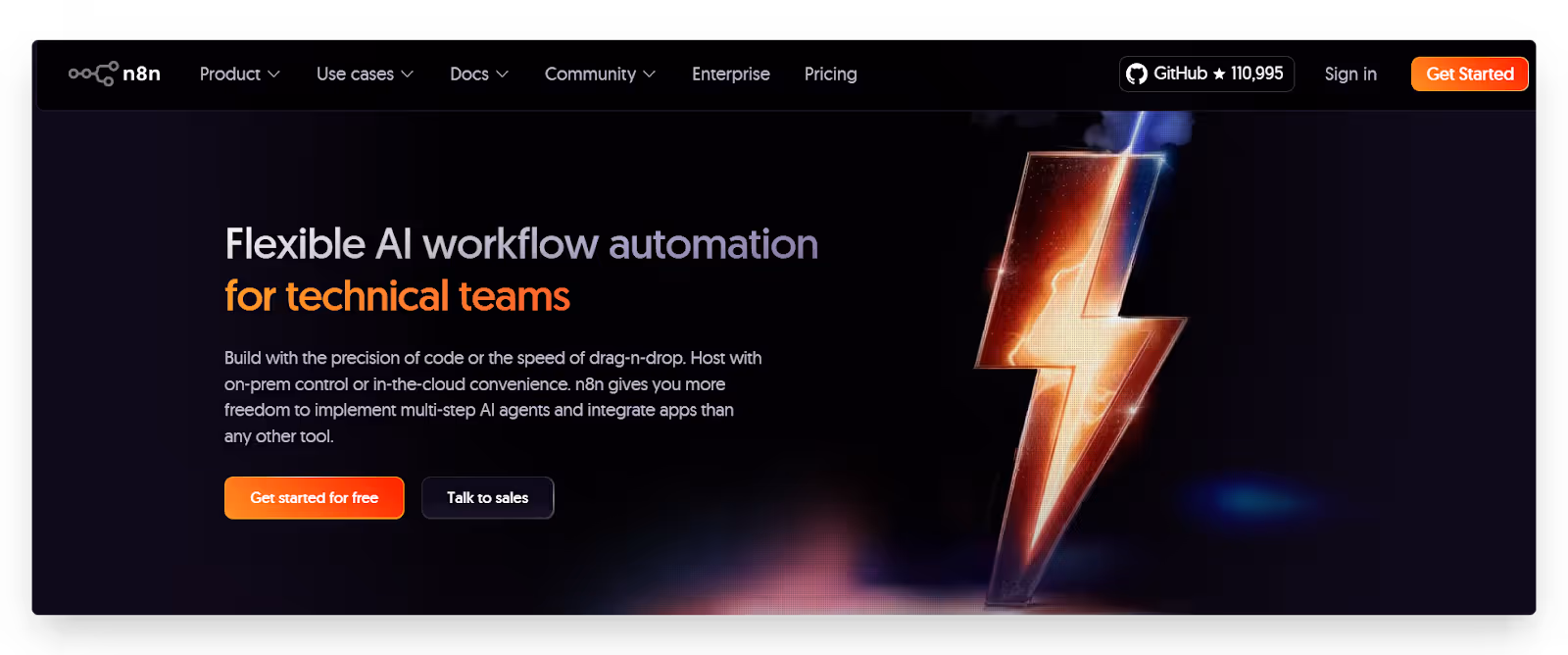
Task: Click the n8n logo
Action: (x=115, y=74)
